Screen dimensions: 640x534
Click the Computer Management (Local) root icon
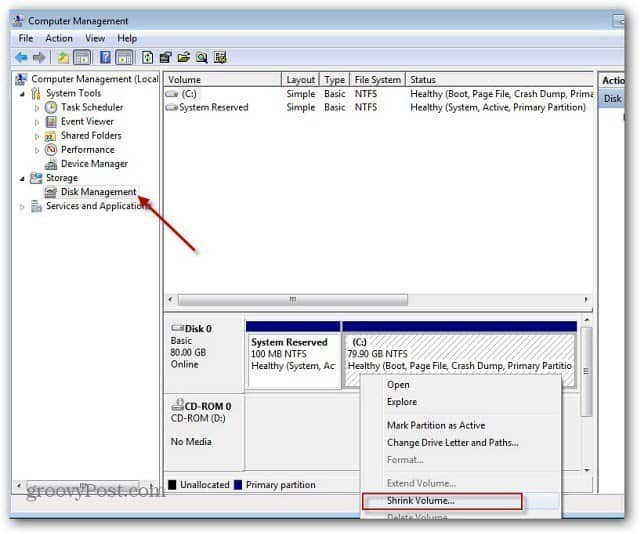pyautogui.click(x=21, y=79)
